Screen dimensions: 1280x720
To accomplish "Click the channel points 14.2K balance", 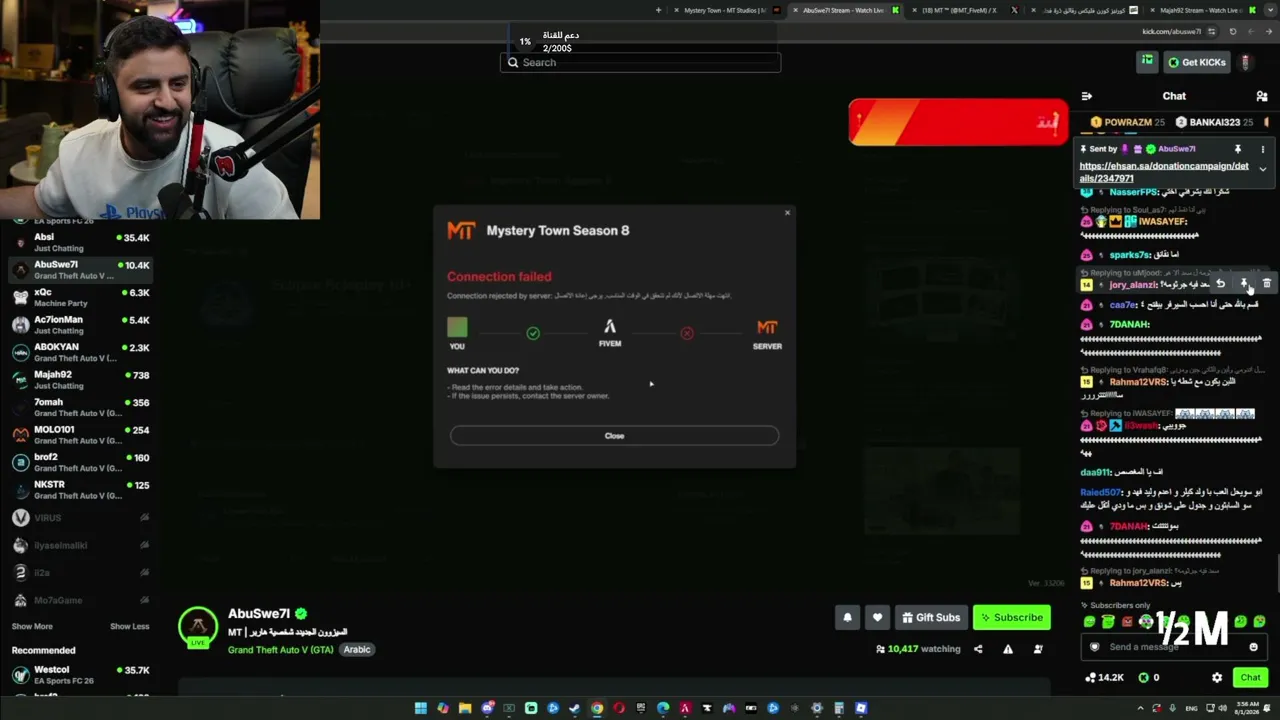I will [1104, 677].
